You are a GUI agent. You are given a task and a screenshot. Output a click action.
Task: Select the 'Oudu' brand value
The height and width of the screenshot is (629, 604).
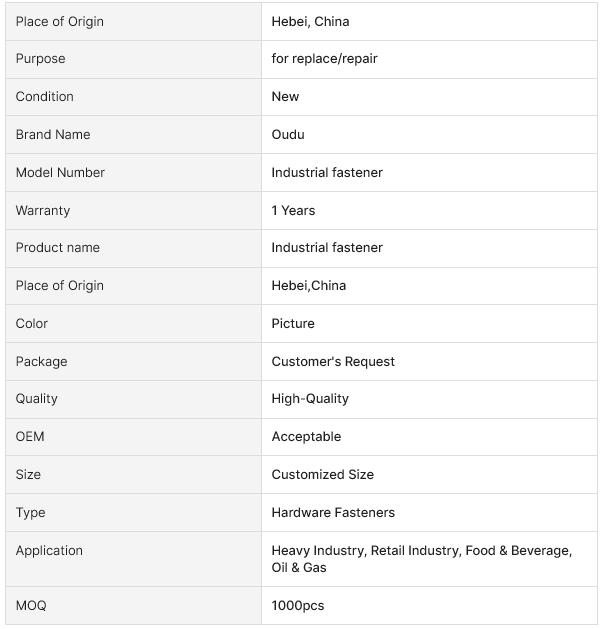pos(288,135)
